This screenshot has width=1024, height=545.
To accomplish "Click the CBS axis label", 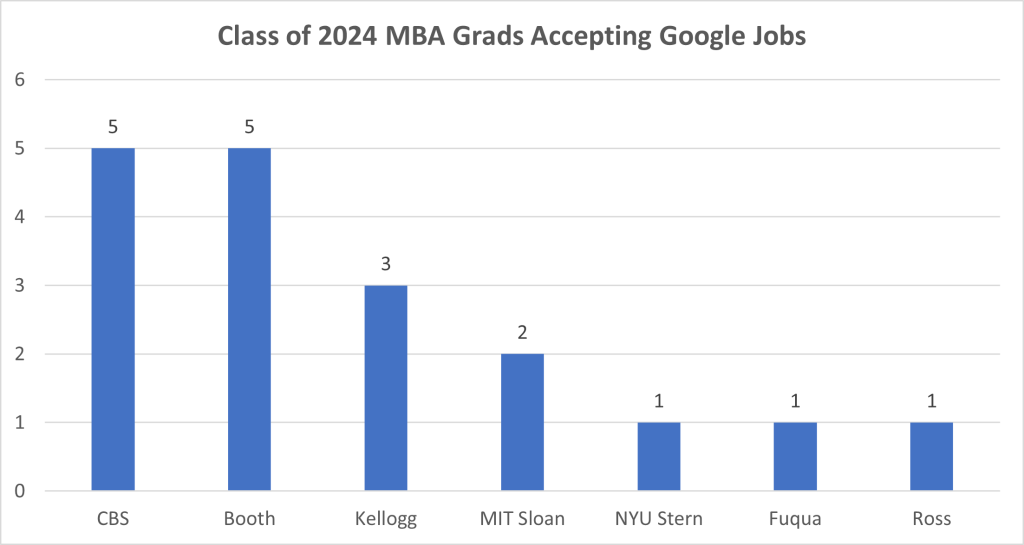I will tap(113, 520).
